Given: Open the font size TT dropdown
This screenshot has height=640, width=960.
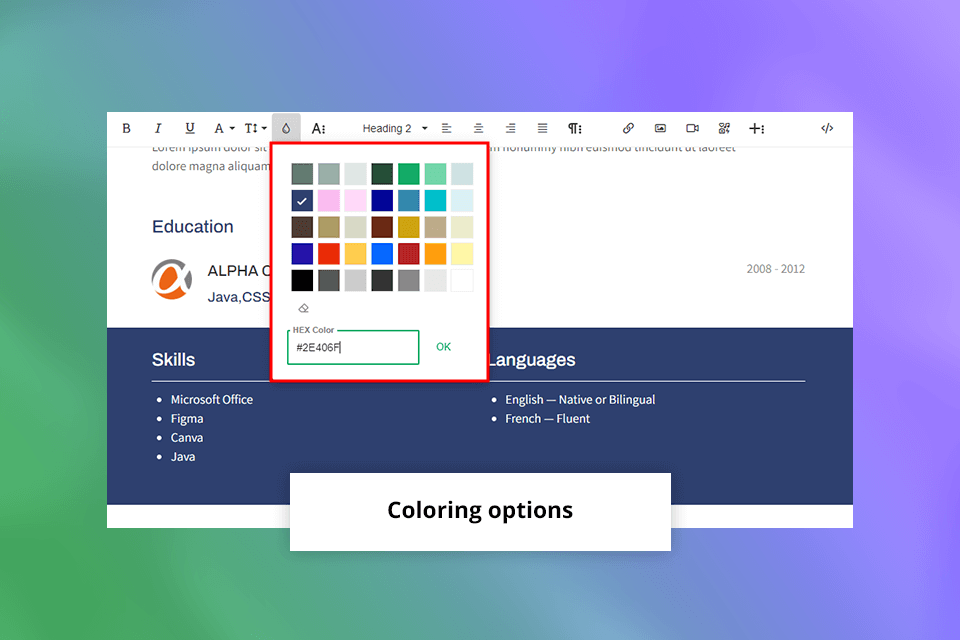Looking at the screenshot, I should tap(255, 129).
